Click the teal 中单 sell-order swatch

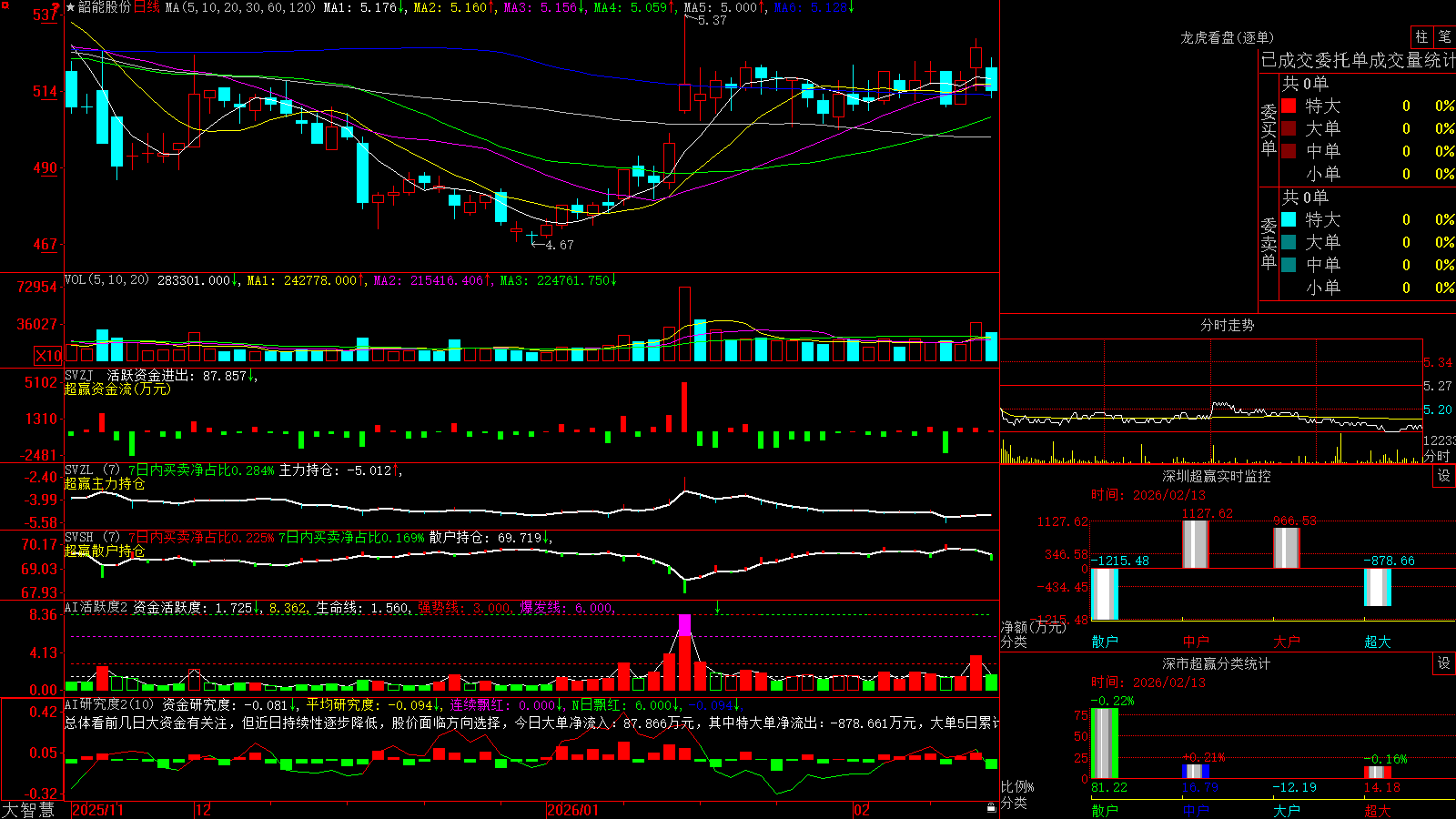point(1289,265)
